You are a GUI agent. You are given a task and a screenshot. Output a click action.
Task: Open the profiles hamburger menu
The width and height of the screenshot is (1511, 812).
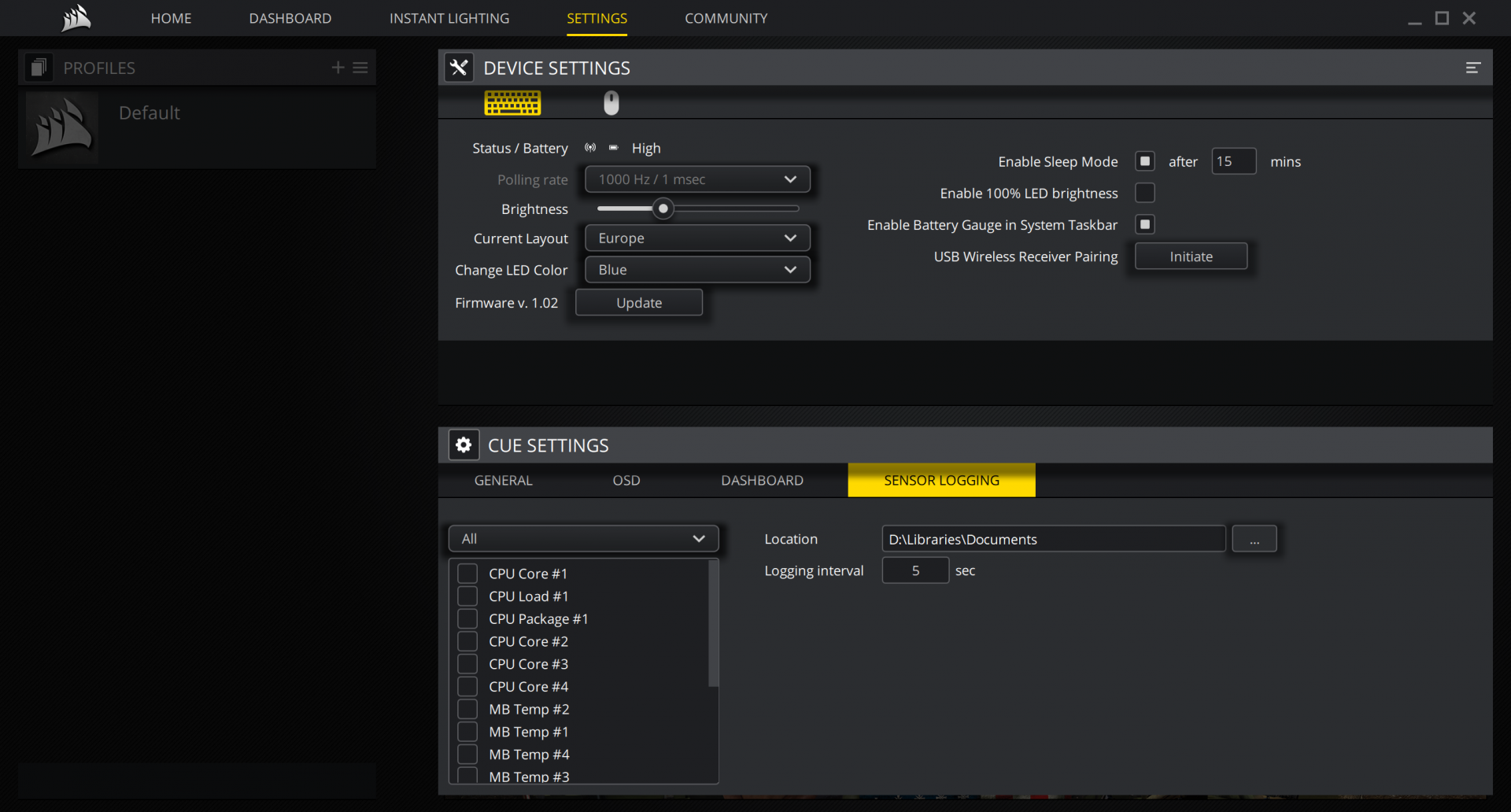click(360, 68)
